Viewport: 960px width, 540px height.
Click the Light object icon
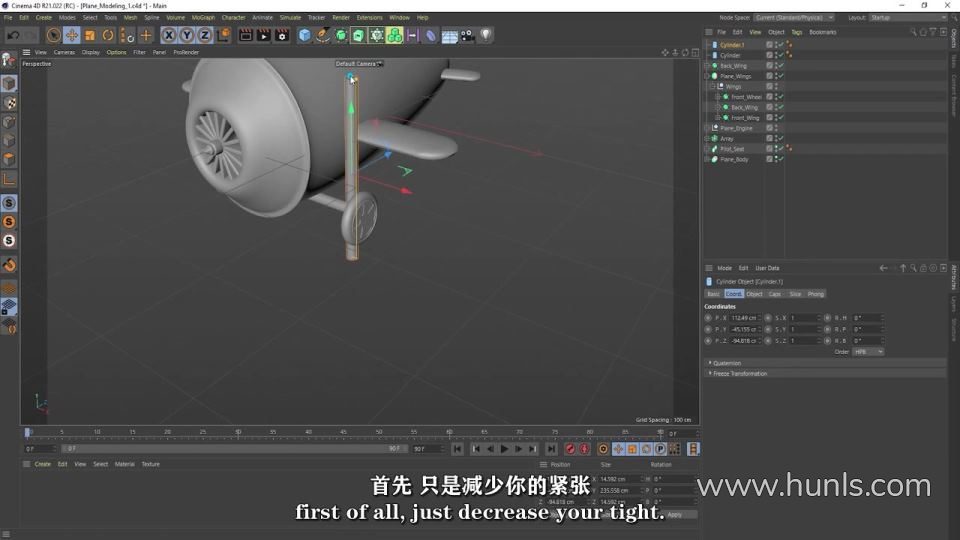(486, 36)
